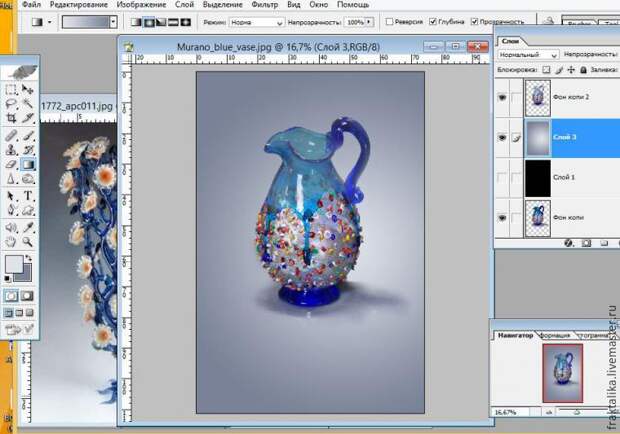Choose Diamond gradient style in options bar

point(185,22)
